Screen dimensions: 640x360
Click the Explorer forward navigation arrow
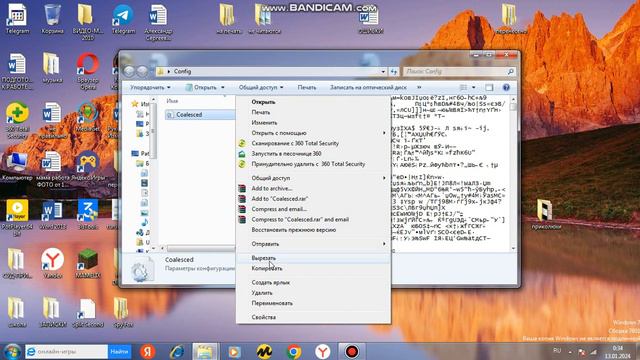[x=142, y=71]
